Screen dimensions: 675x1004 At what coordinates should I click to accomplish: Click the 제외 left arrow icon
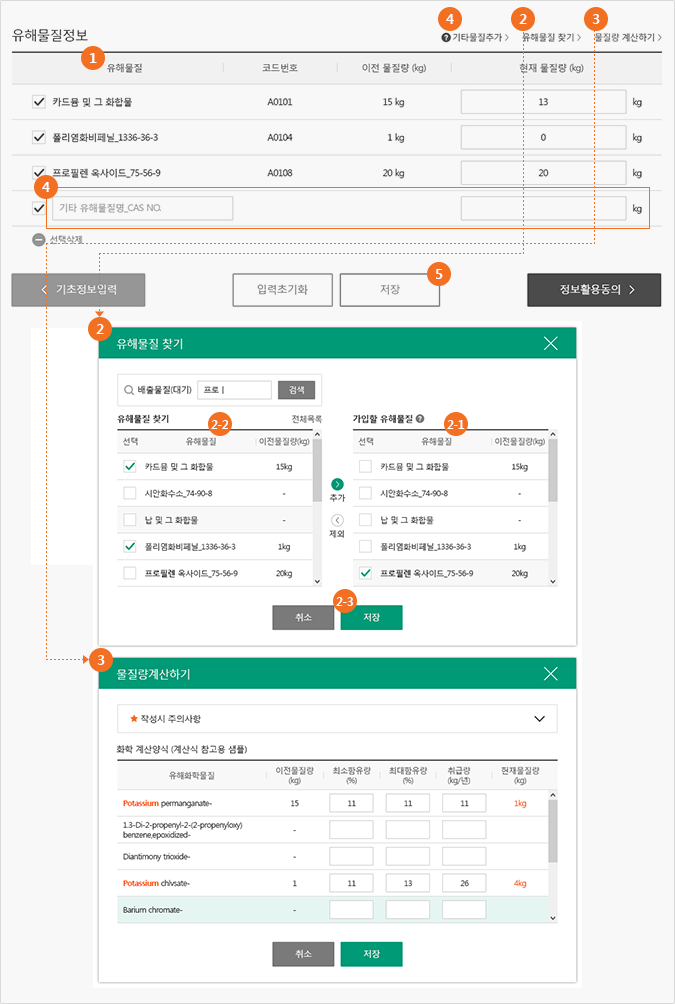[338, 520]
